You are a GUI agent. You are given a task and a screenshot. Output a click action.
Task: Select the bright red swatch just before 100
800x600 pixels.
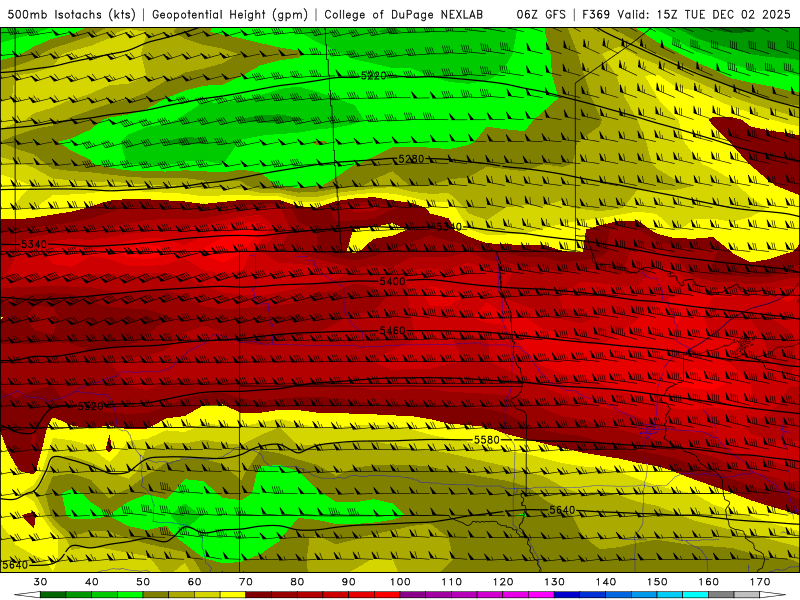coord(387,595)
